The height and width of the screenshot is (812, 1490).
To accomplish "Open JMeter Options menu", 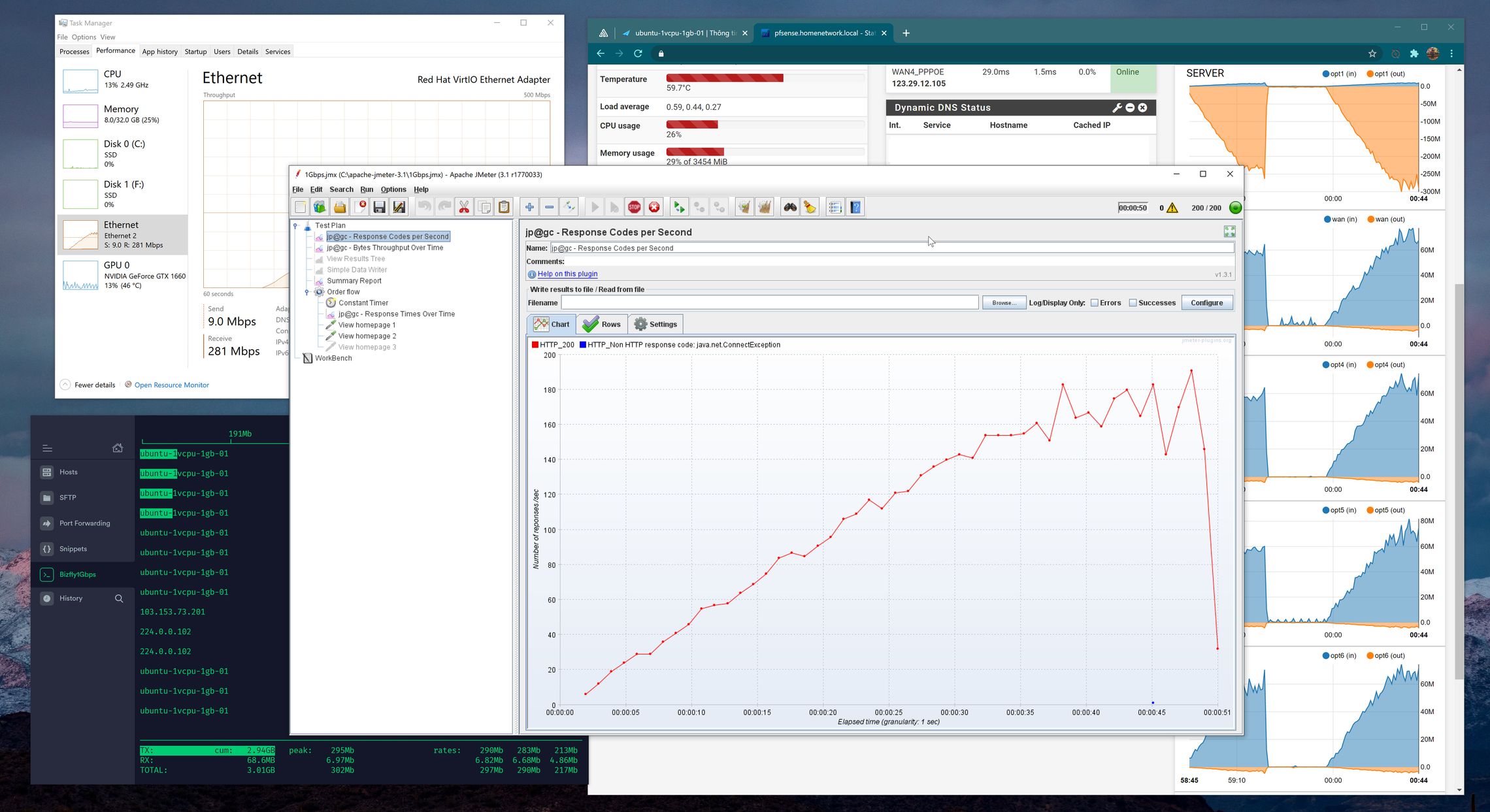I will (x=393, y=189).
